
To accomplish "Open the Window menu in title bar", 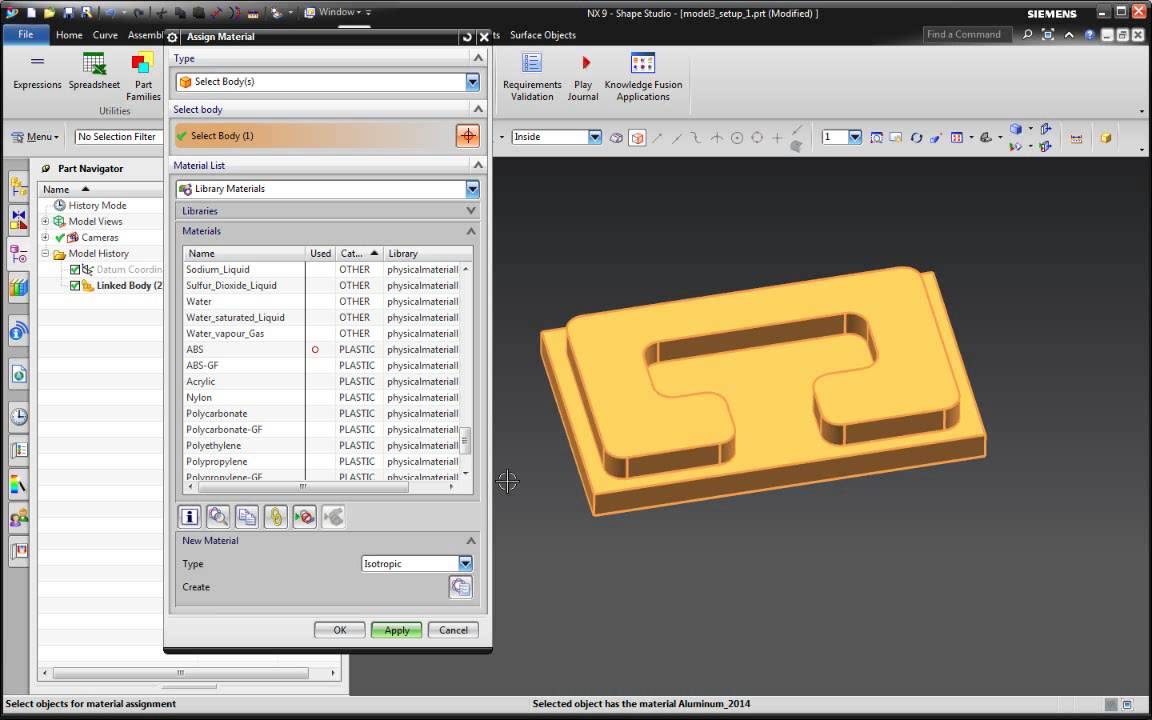I will pos(333,12).
